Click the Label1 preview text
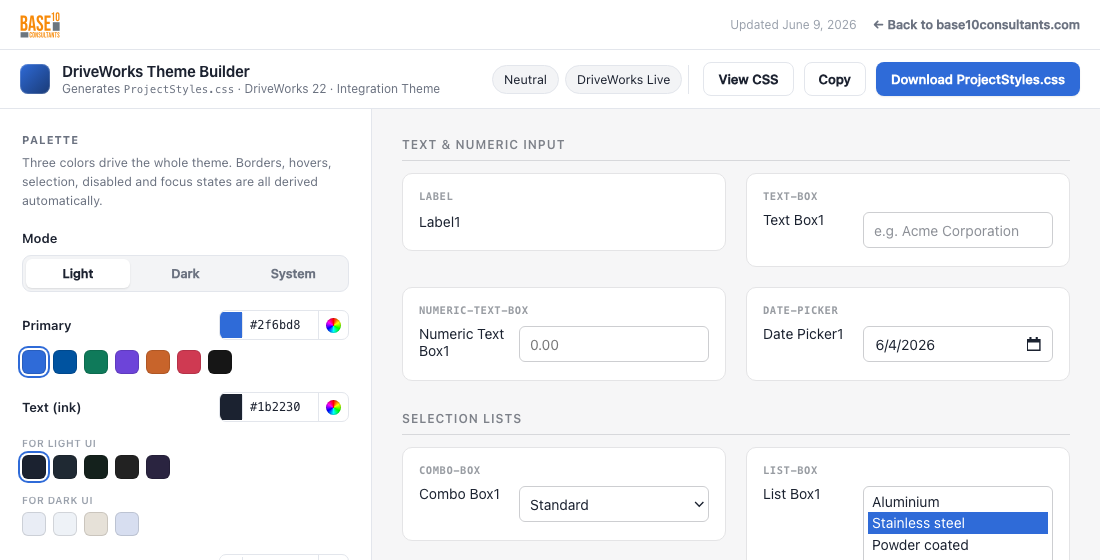 click(440, 222)
